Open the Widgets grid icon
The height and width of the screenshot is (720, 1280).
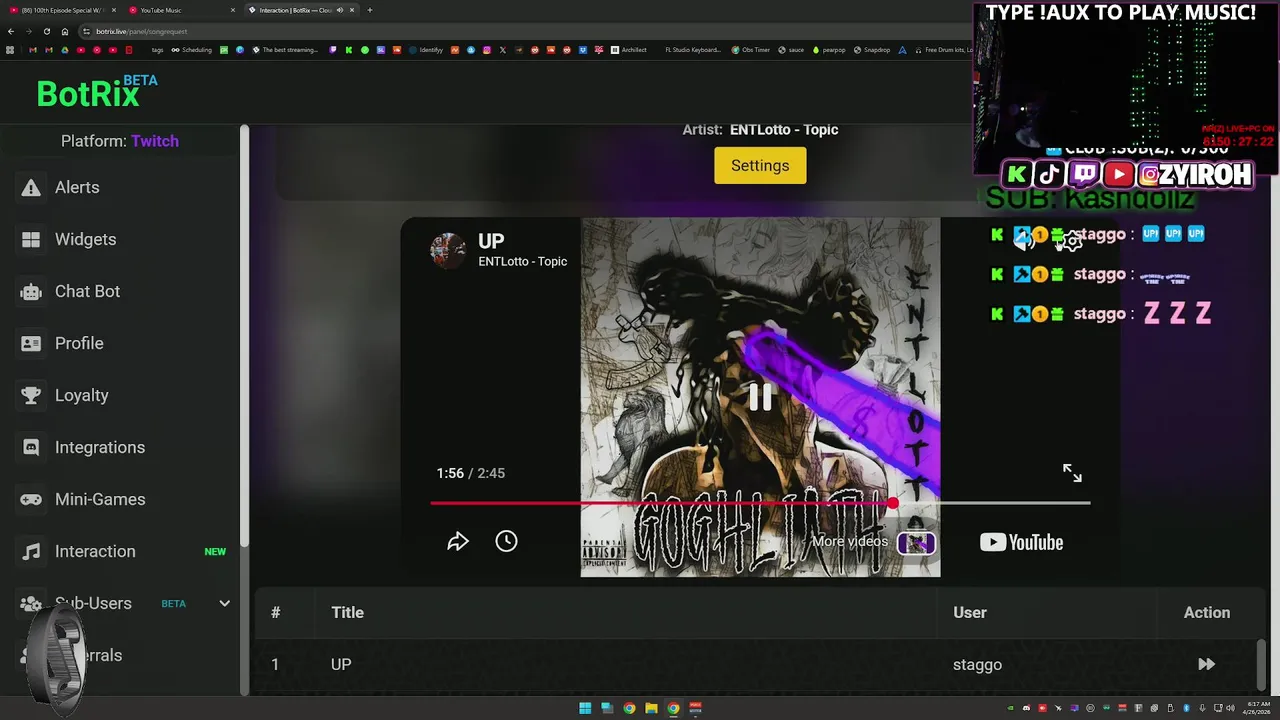(31, 239)
